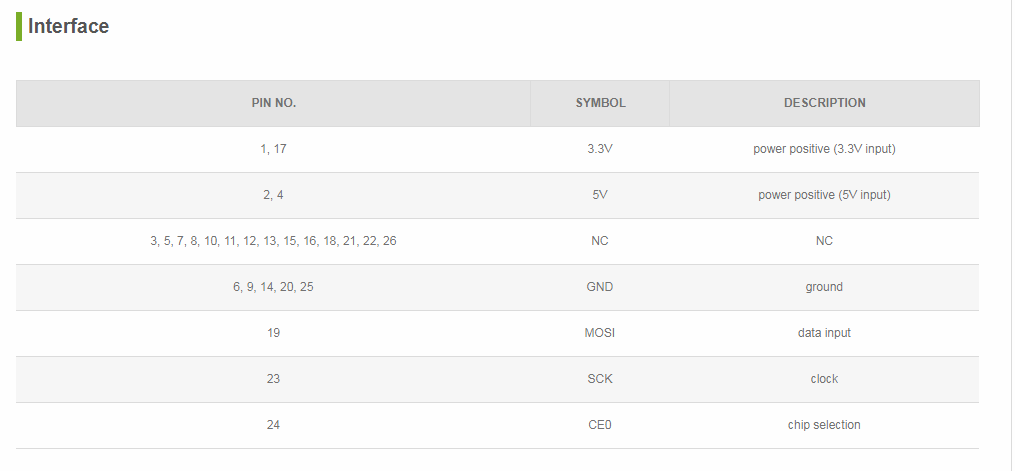The width and height of the screenshot is (1015, 471).
Task: Click the PIN NO. column header
Action: point(273,103)
